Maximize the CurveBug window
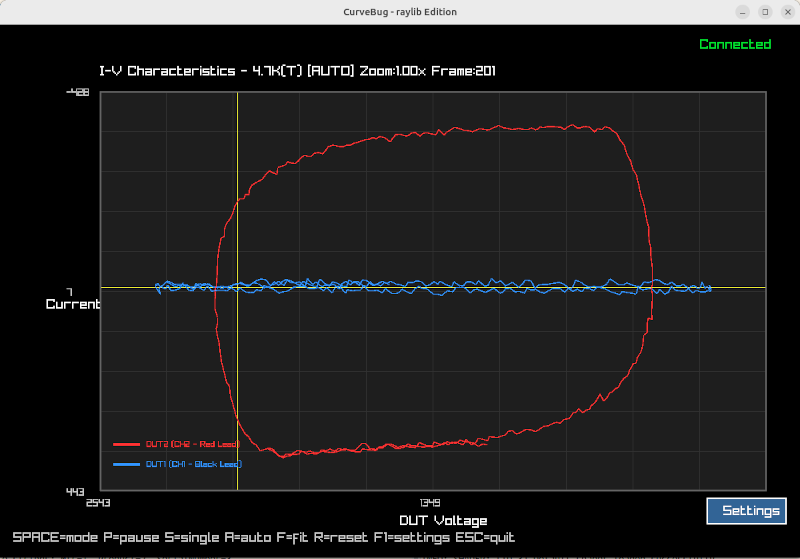The height and width of the screenshot is (559, 800). click(765, 12)
